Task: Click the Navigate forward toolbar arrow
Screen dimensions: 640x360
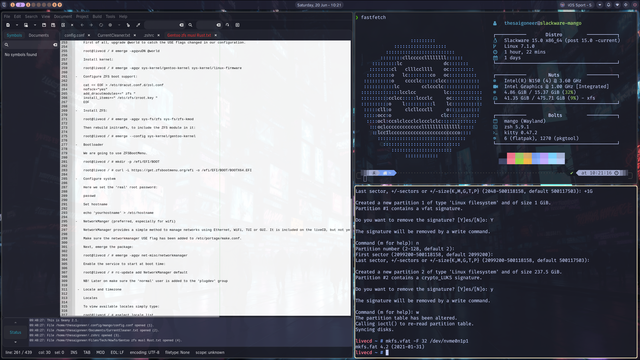Action: (91, 25)
